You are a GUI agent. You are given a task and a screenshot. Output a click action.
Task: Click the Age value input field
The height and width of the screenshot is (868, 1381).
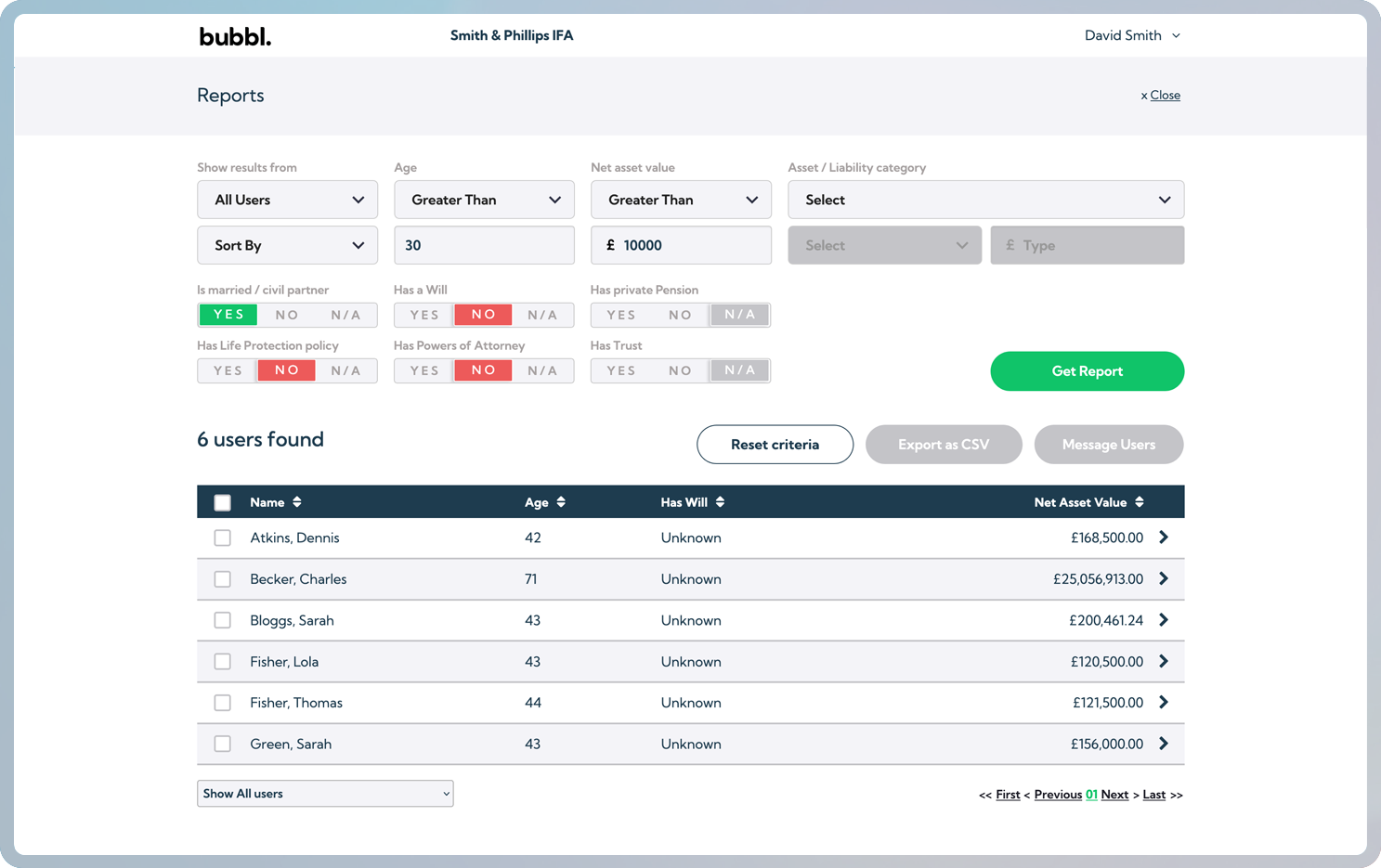[x=484, y=245]
